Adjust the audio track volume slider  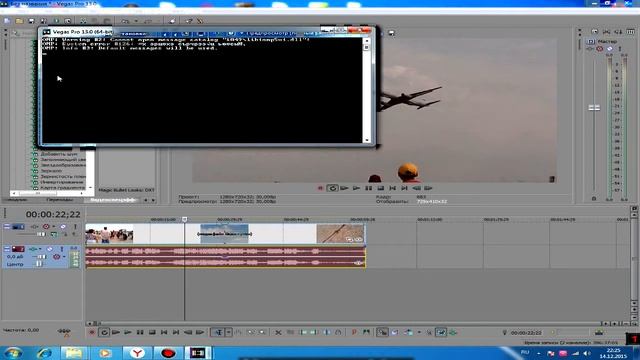(x=41, y=257)
